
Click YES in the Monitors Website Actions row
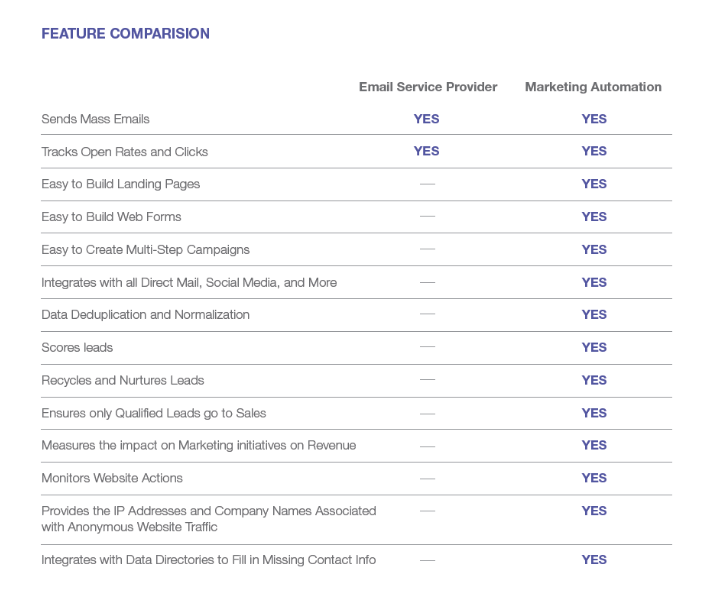point(594,478)
